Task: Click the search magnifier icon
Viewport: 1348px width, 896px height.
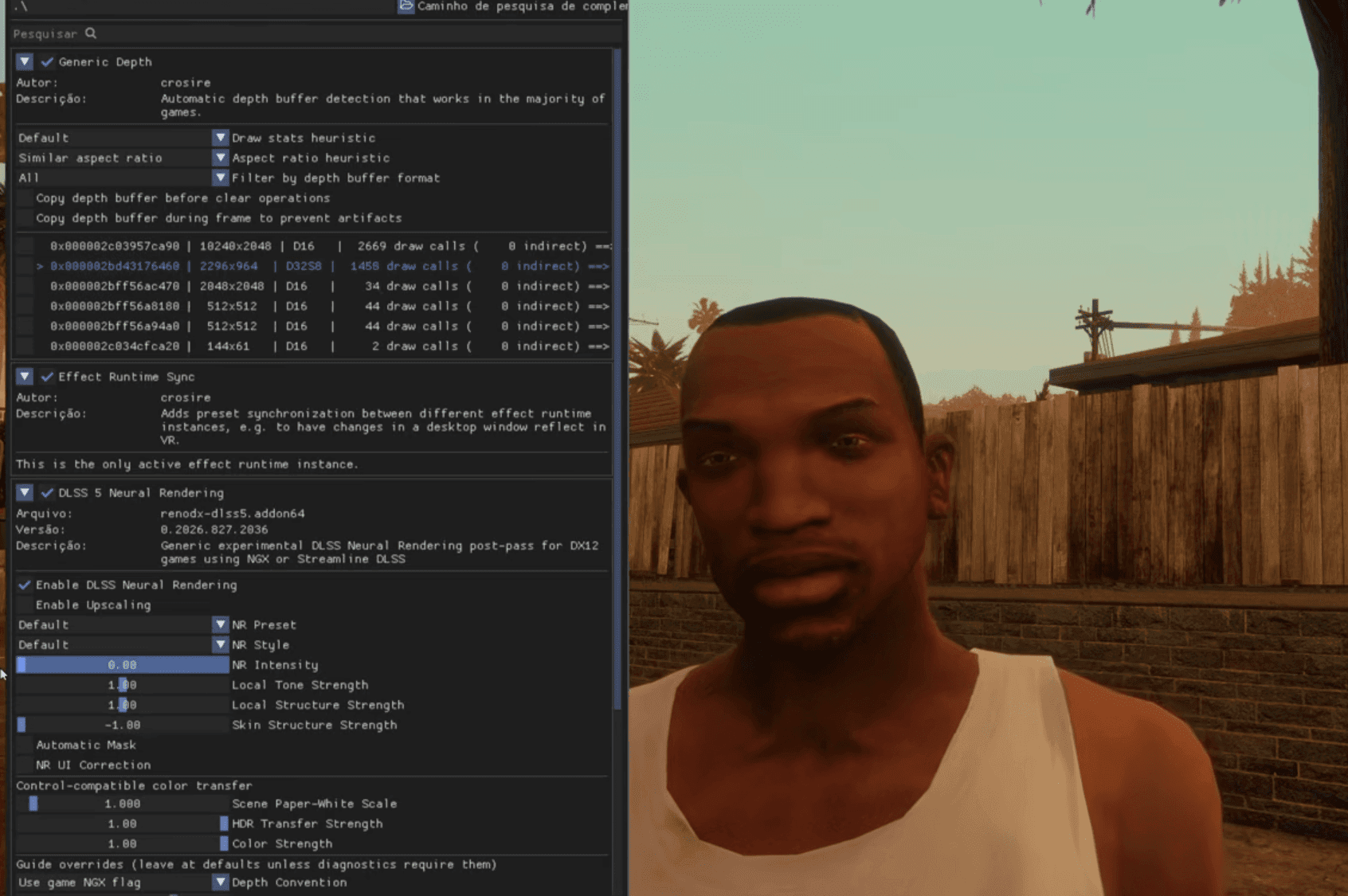Action: point(91,33)
